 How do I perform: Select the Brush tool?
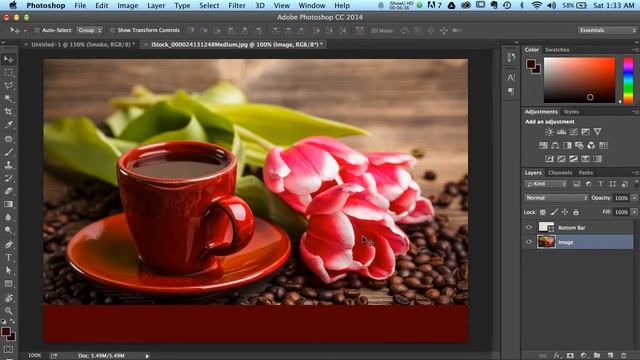[8, 152]
